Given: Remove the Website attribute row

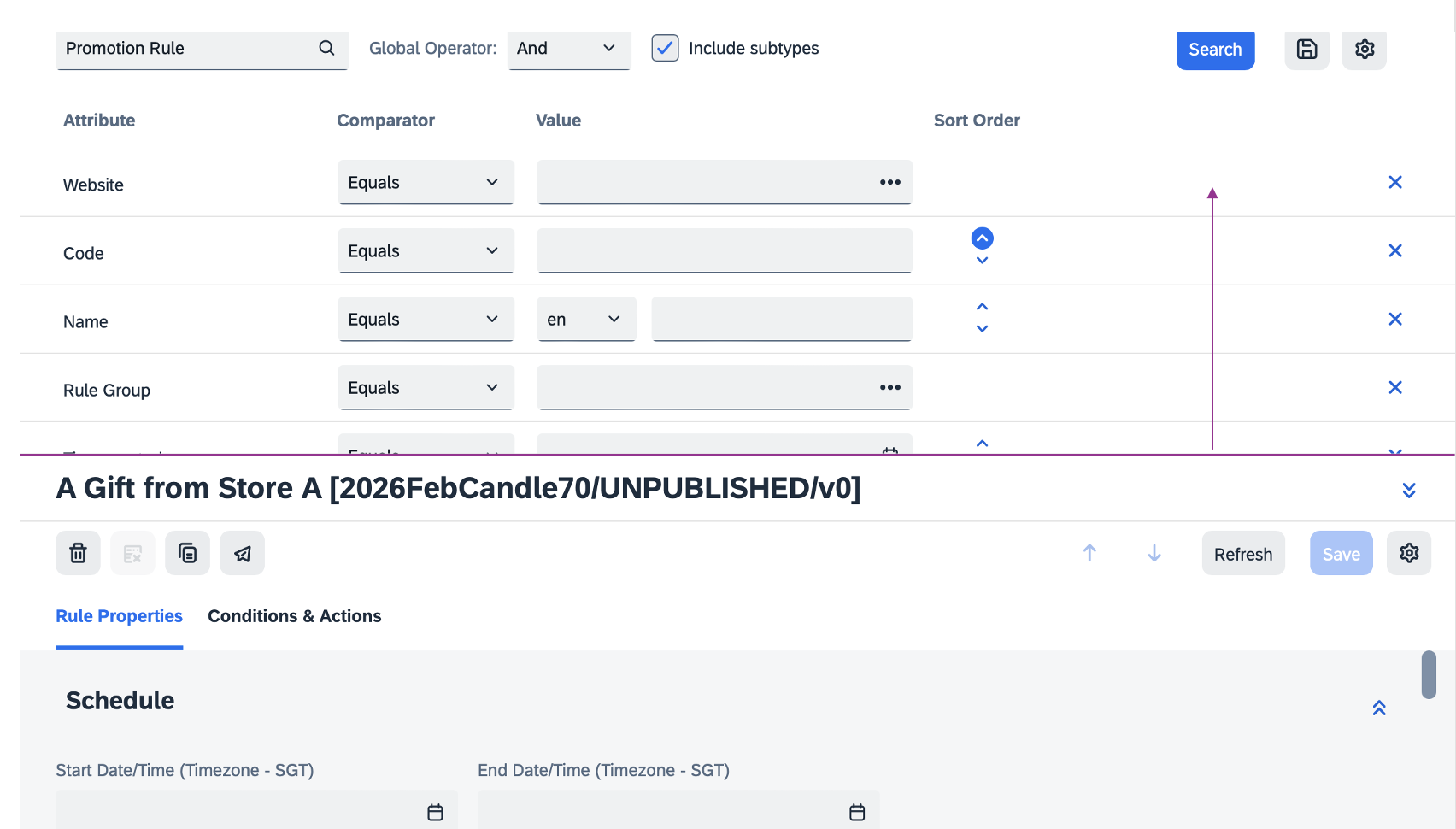Looking at the screenshot, I should pos(1394,183).
